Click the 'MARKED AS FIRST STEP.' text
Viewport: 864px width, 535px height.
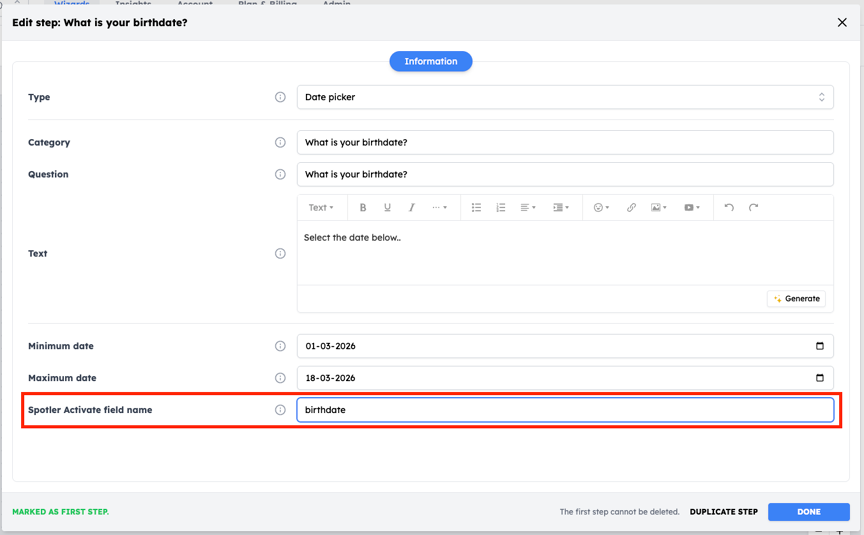(61, 512)
